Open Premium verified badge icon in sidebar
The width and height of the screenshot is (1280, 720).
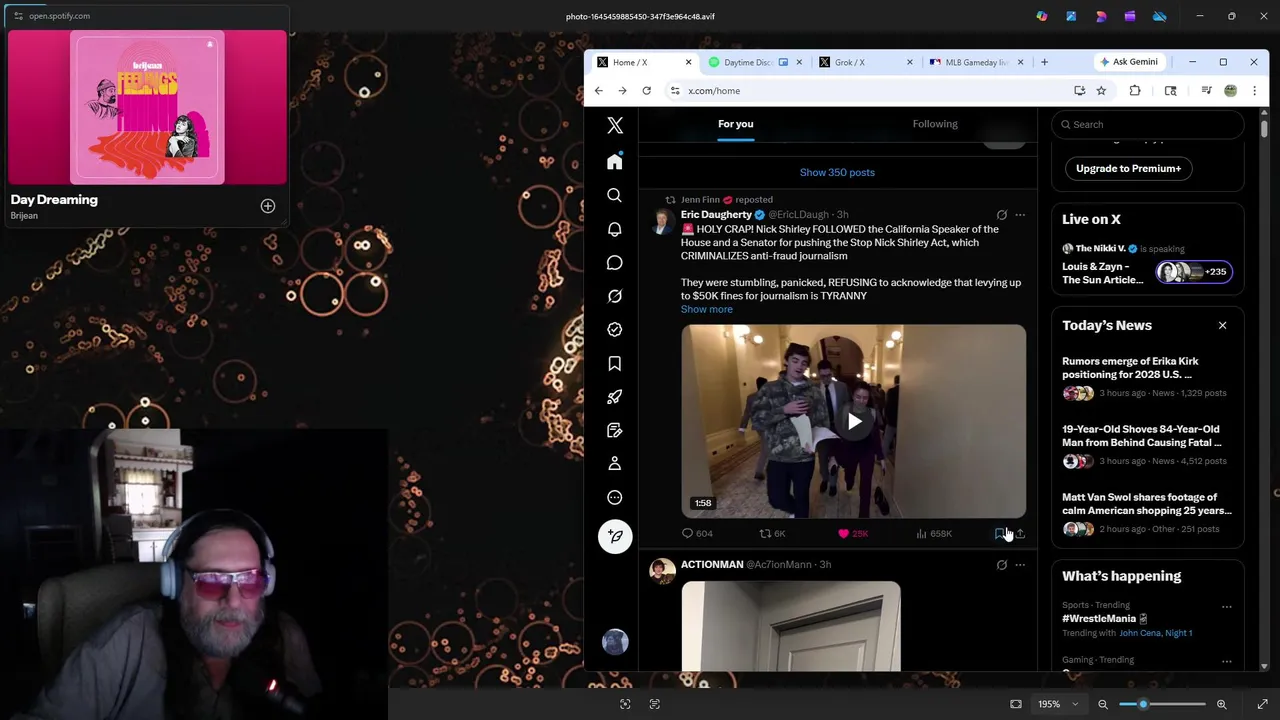click(x=615, y=329)
